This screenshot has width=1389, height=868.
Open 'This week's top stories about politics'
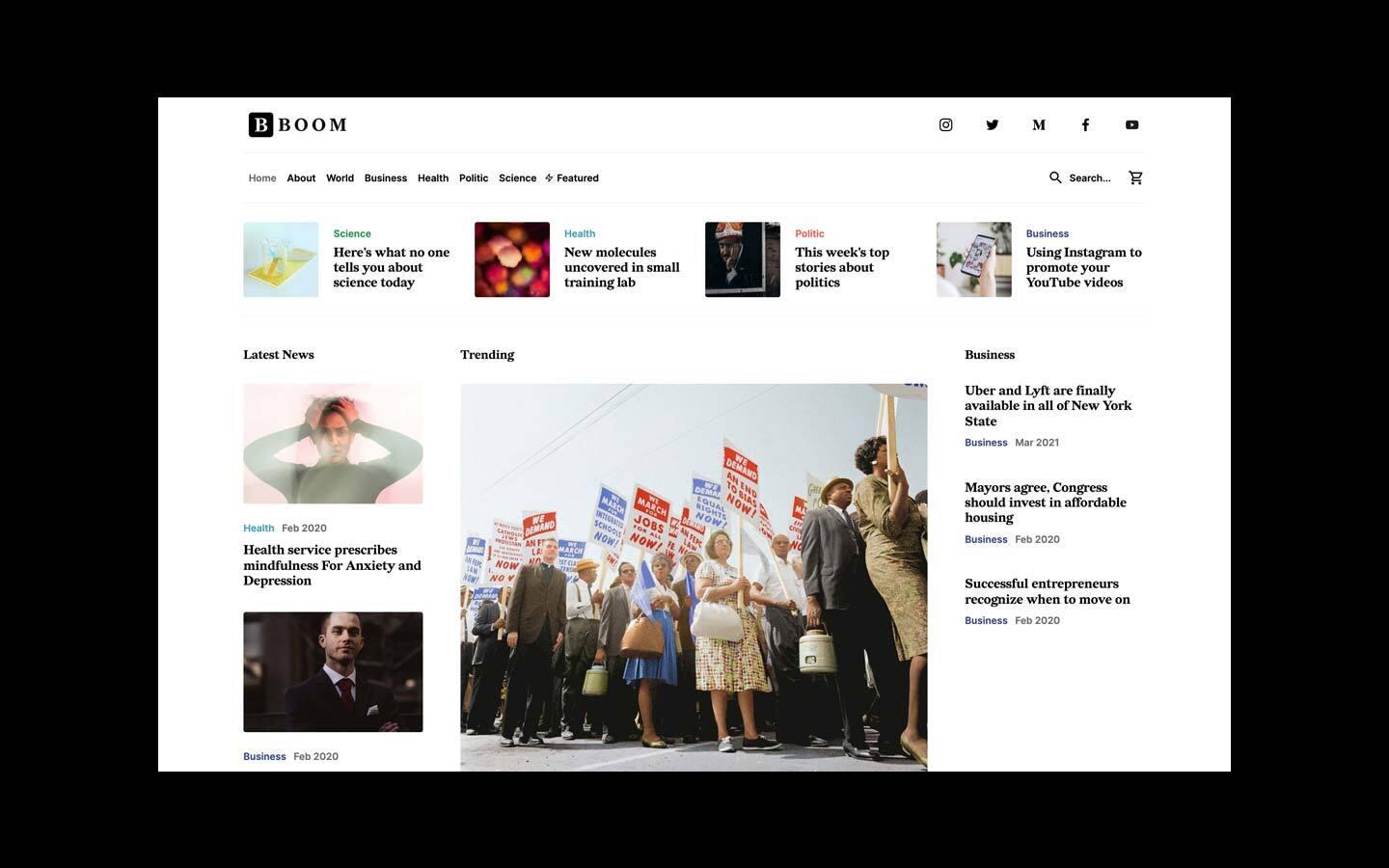[x=841, y=266]
